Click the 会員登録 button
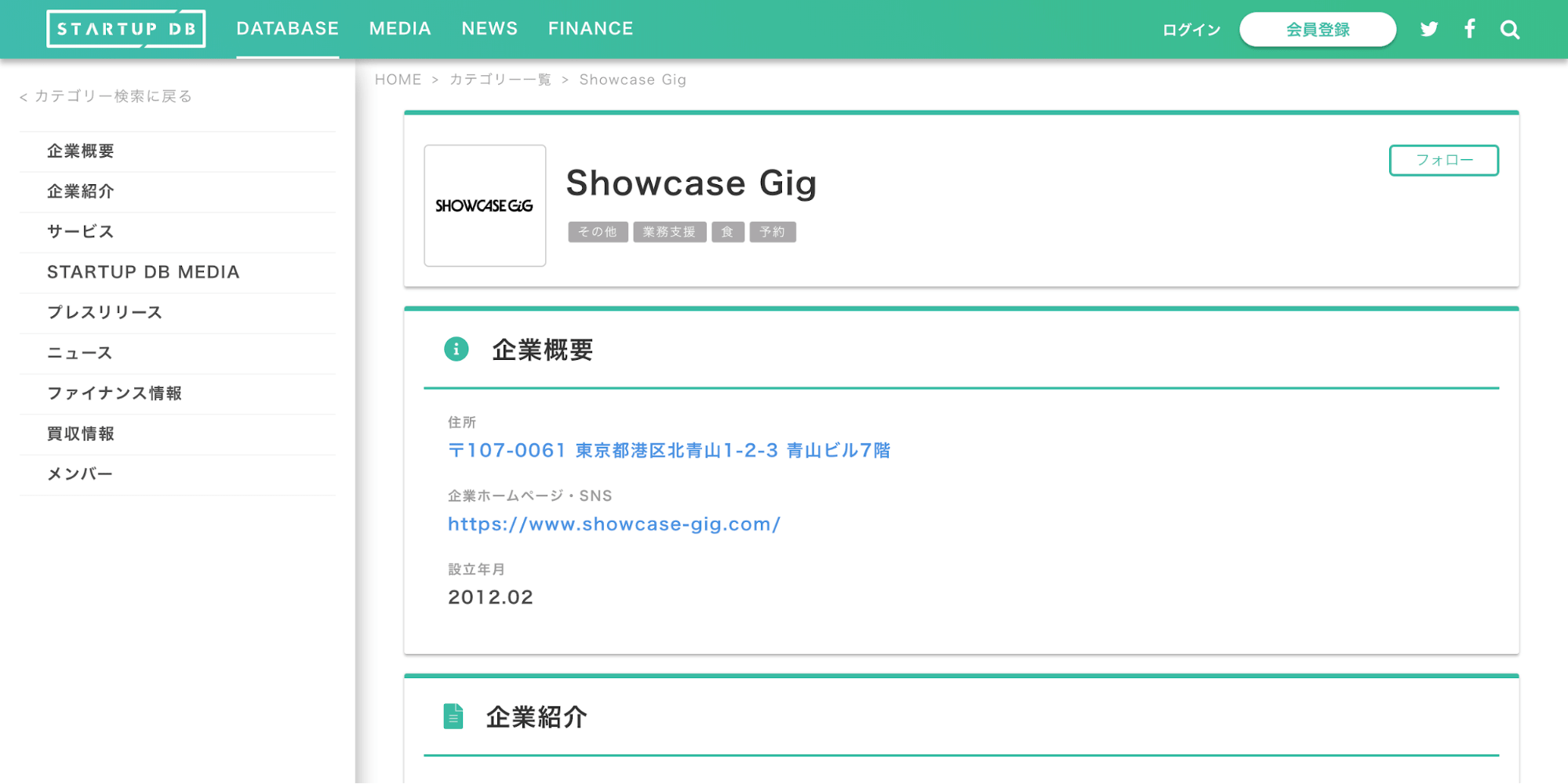The width and height of the screenshot is (1568, 784). pyautogui.click(x=1318, y=30)
